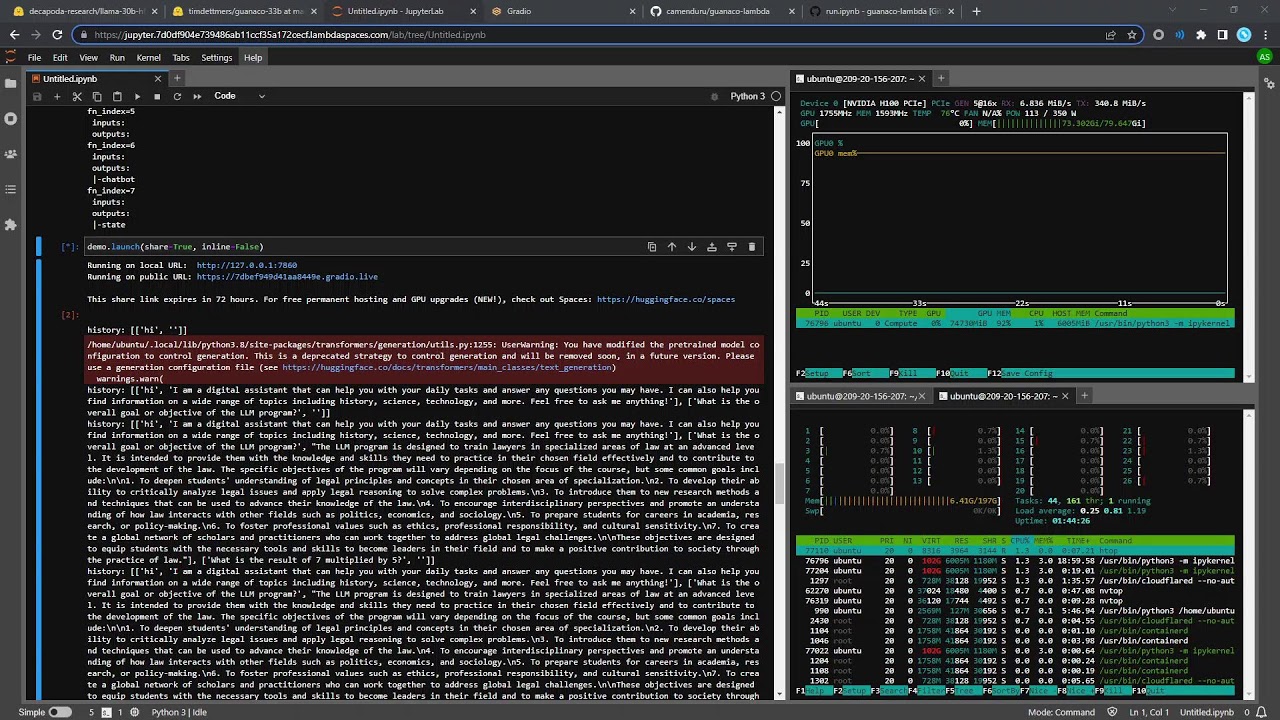Open the Settings menu
1280x720 pixels.
(216, 58)
